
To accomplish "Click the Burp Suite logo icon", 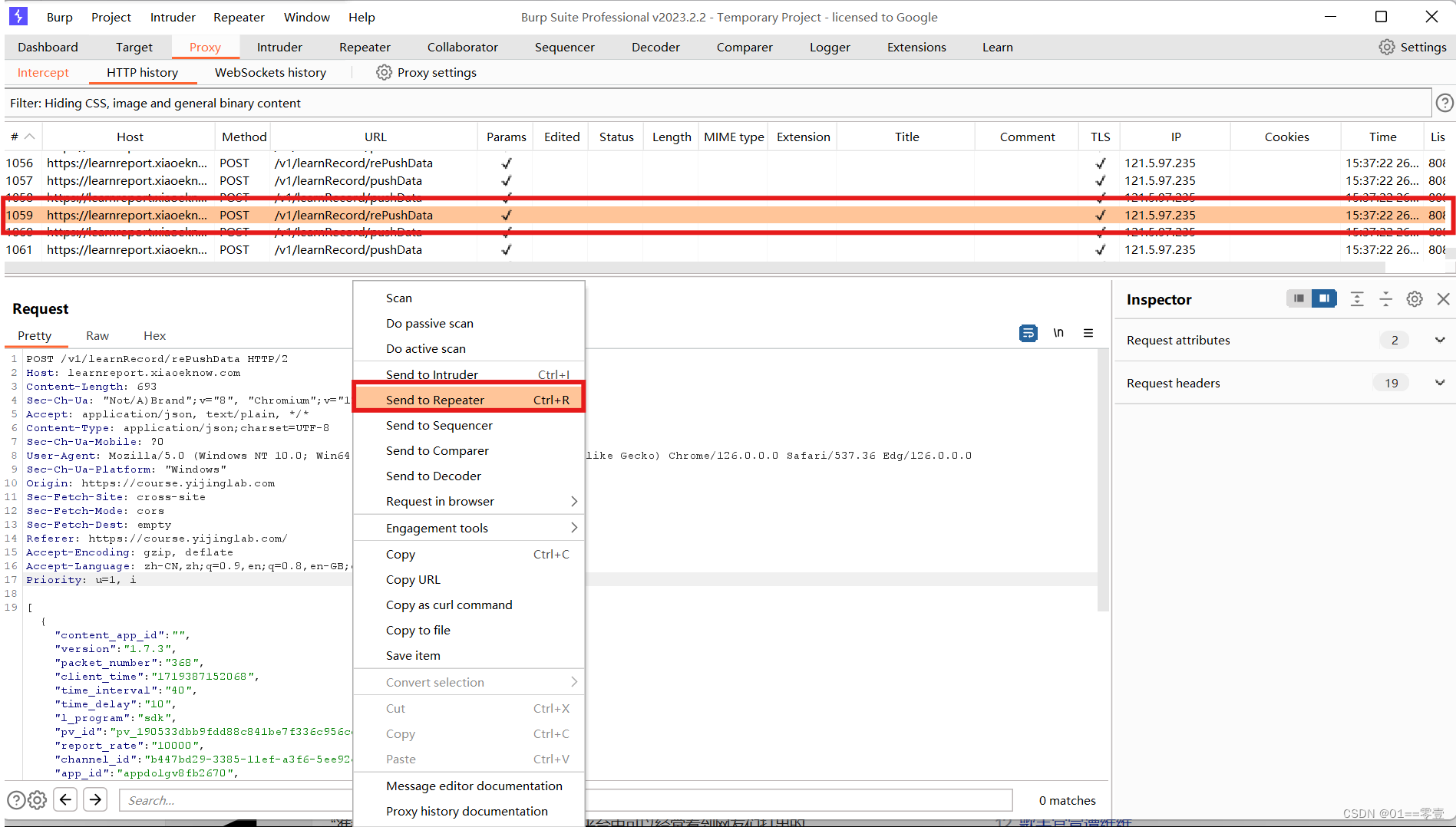I will click(18, 16).
